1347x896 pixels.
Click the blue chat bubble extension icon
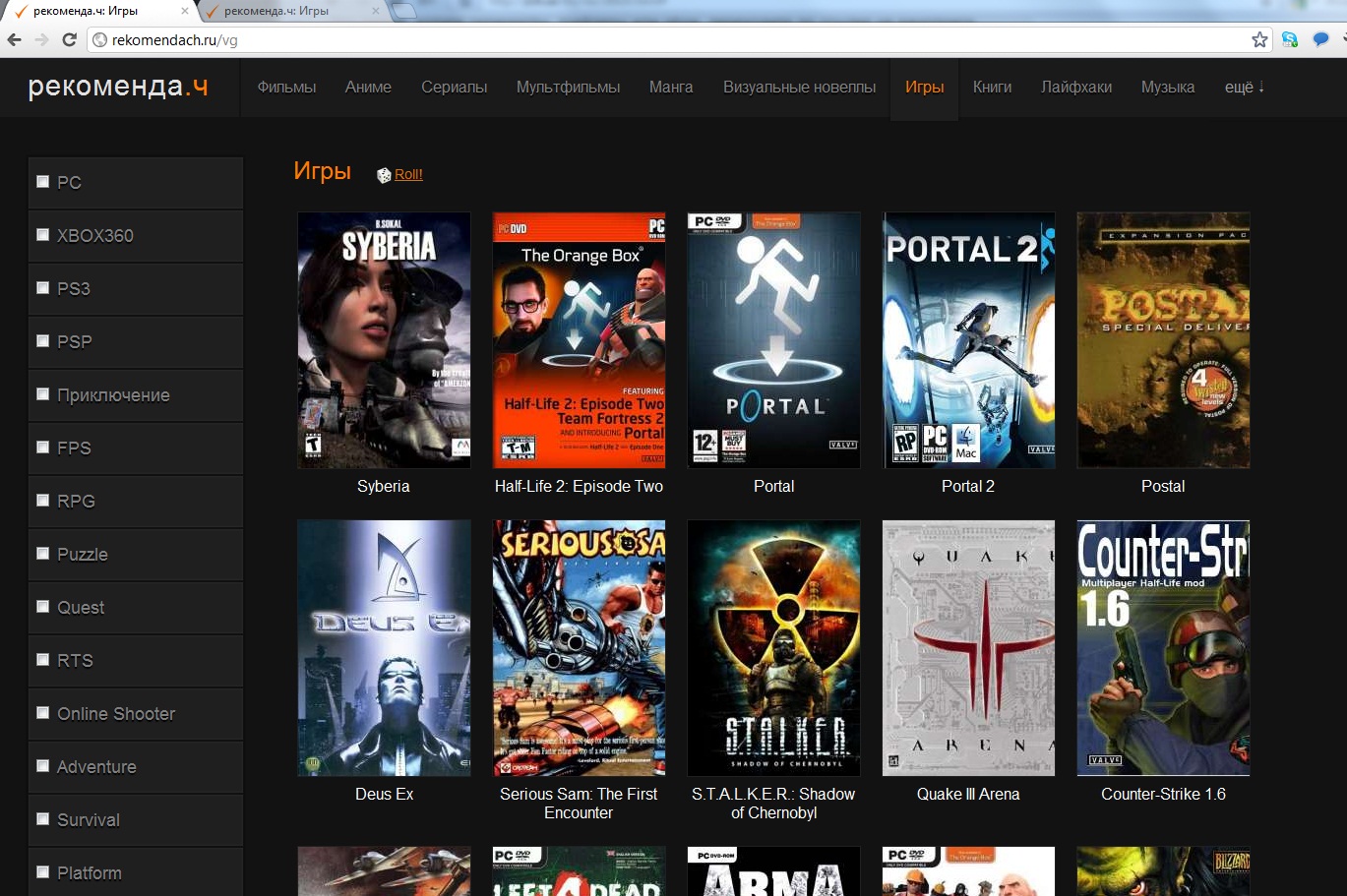click(1320, 39)
